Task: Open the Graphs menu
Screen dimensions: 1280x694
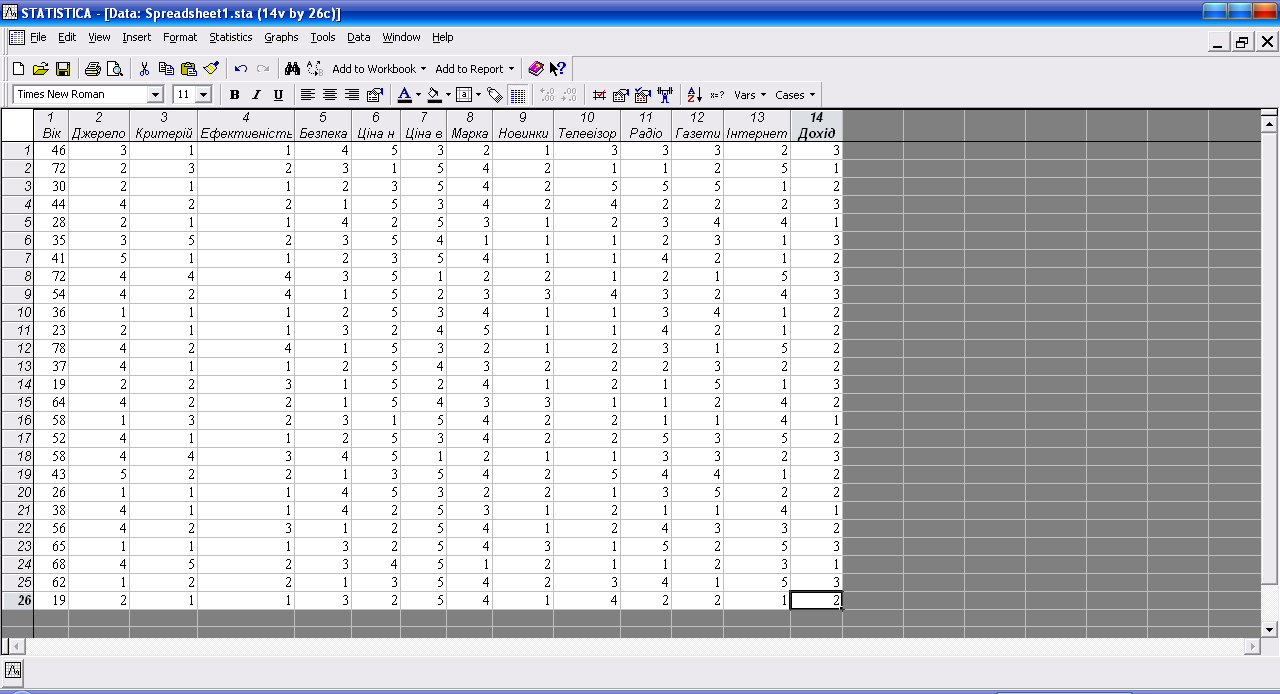Action: point(281,37)
